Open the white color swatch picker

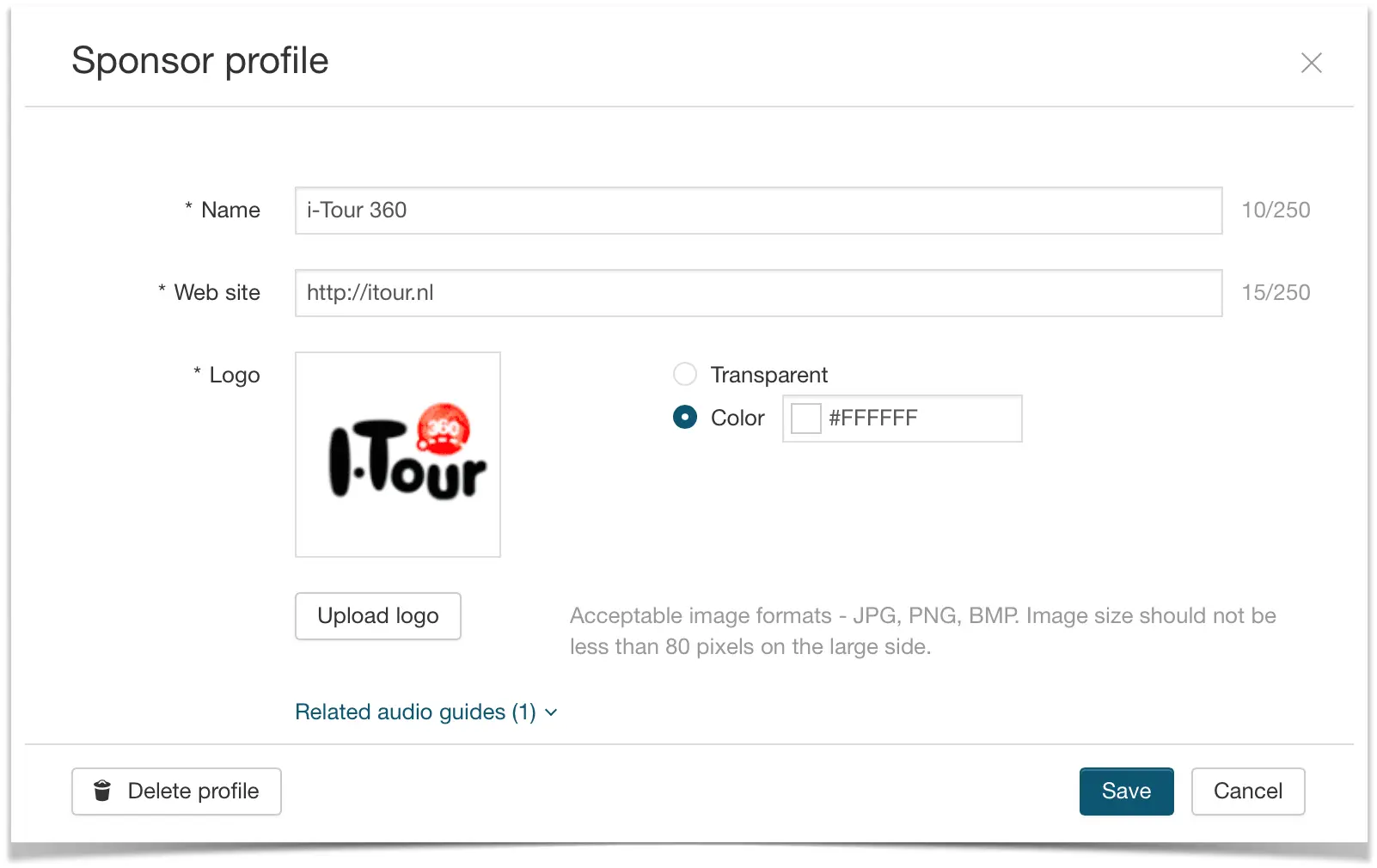[805, 419]
